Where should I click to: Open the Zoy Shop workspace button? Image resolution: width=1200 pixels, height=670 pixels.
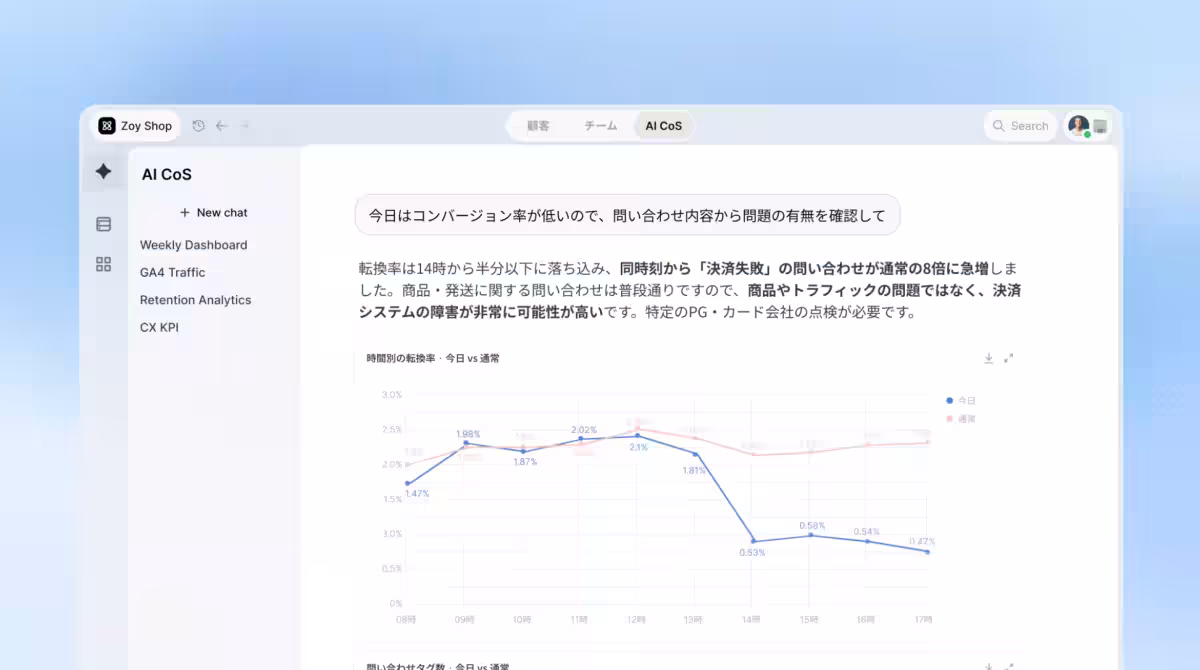(135, 126)
